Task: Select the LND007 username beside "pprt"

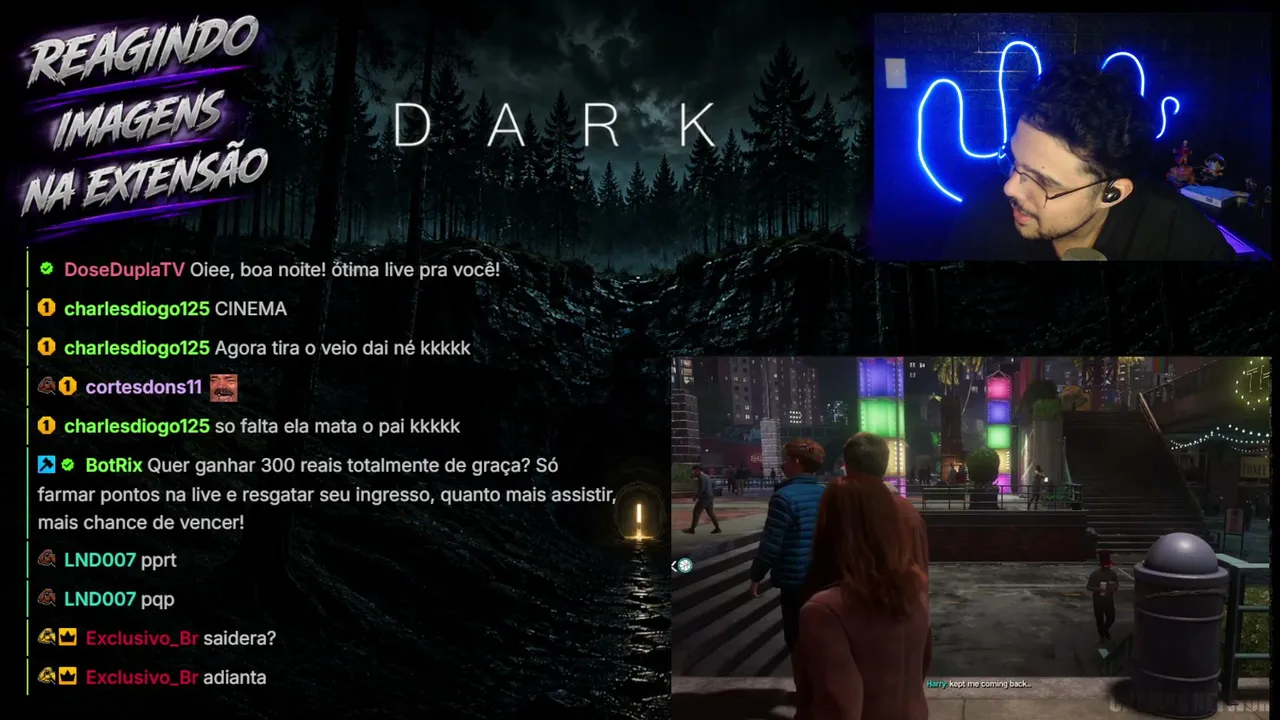Action: pos(100,560)
